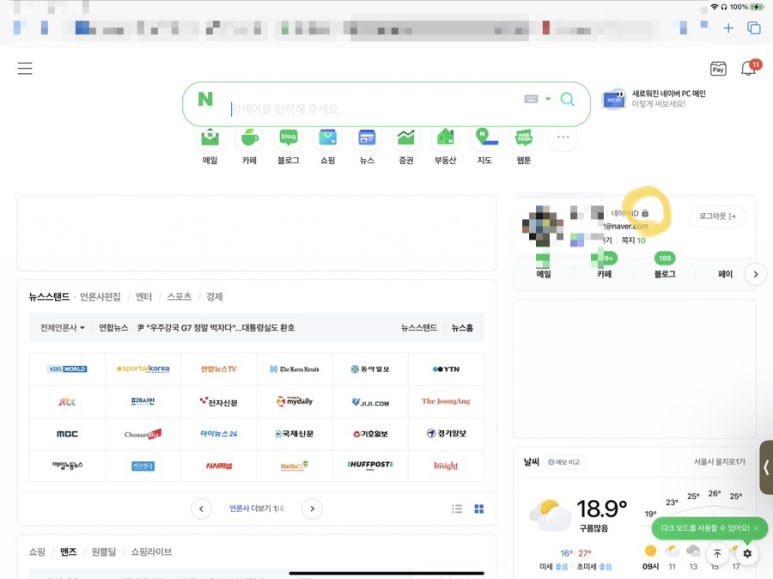This screenshot has width=773, height=579.
Task: Open HUFFPOST press logo
Action: (x=370, y=465)
